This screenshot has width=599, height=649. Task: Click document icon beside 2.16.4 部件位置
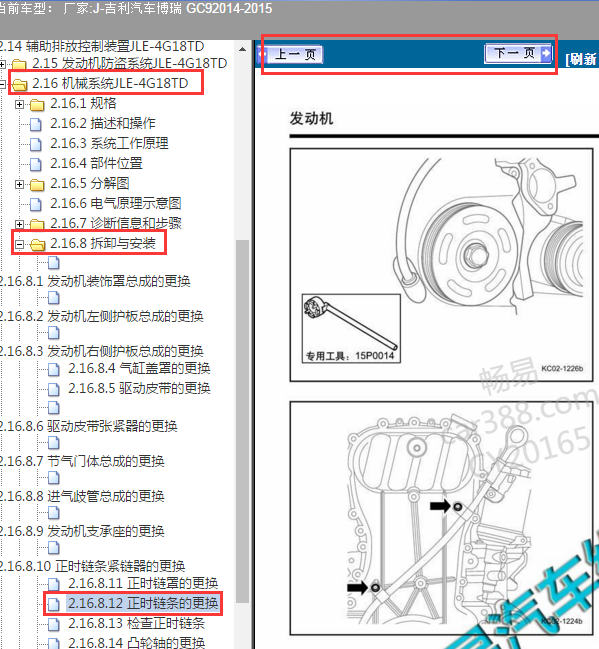36,164
